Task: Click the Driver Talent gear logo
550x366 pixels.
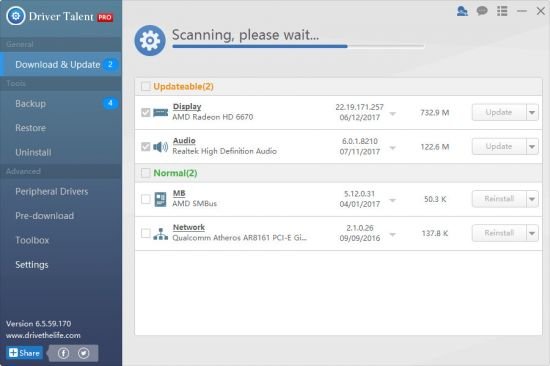Action: pyautogui.click(x=15, y=16)
